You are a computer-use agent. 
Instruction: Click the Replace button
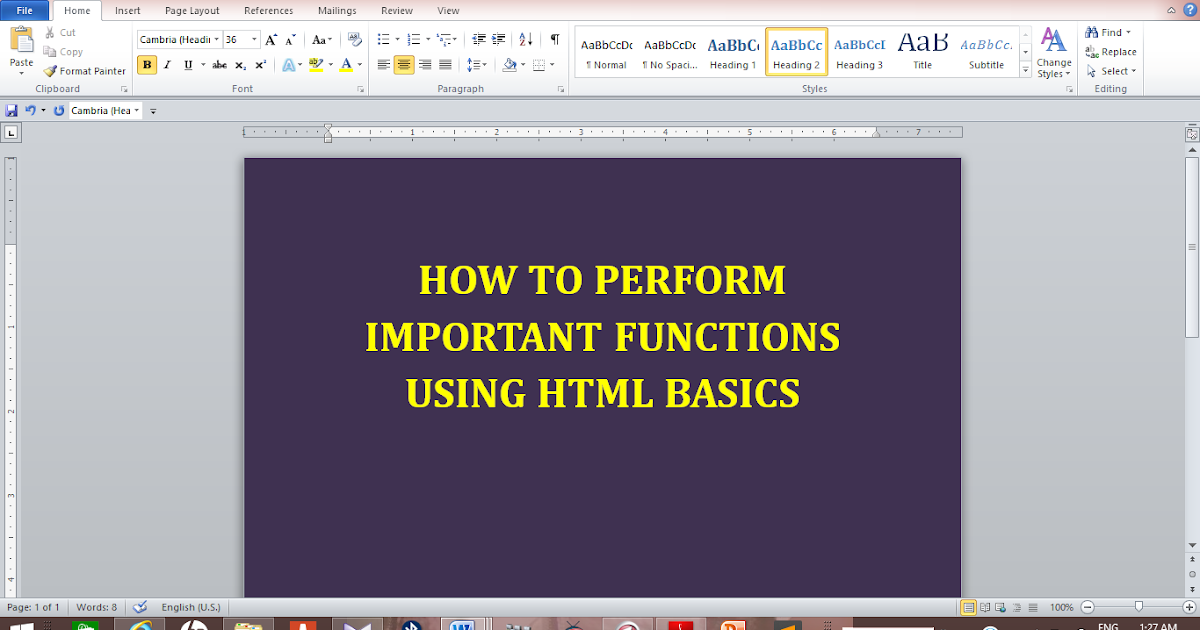1110,51
